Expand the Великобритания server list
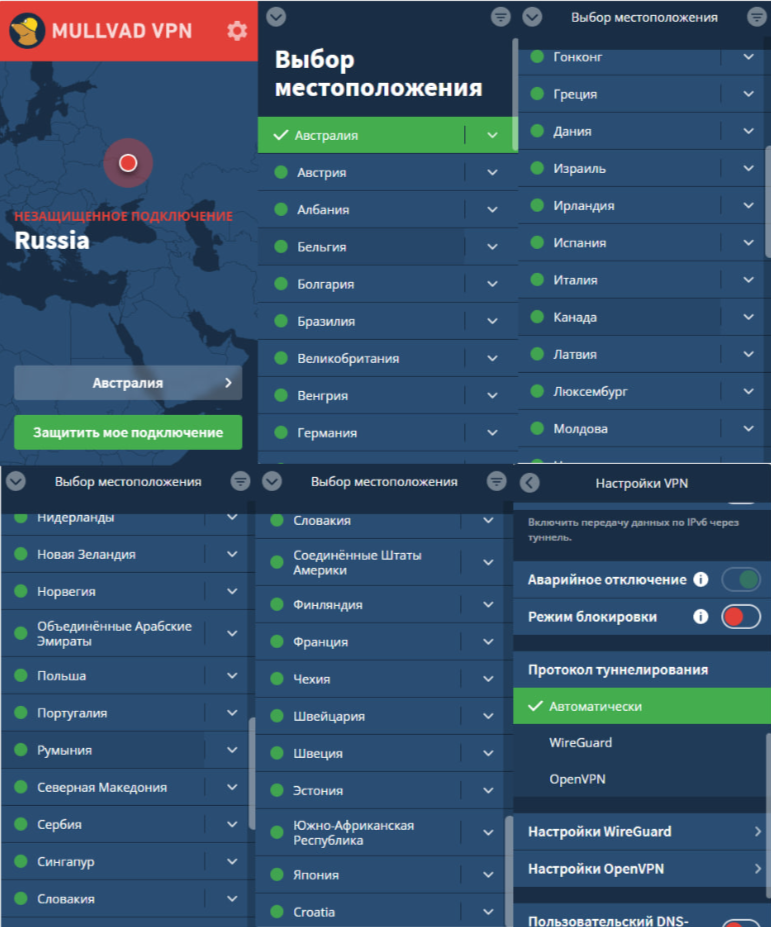The image size is (771, 927). [492, 358]
